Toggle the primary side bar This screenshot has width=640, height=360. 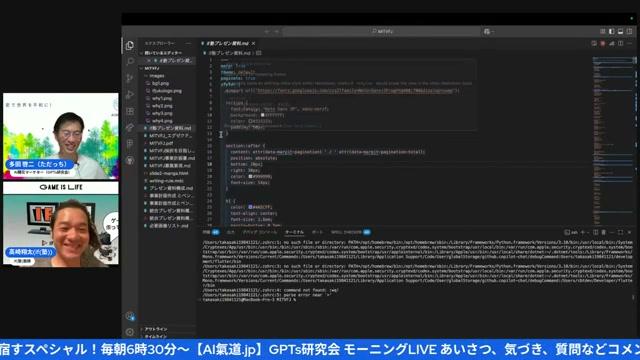coord(611,31)
